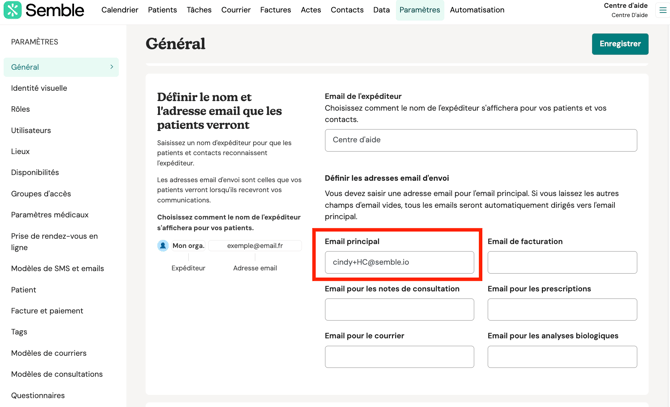Select Email pour les prescriptions field

click(562, 309)
